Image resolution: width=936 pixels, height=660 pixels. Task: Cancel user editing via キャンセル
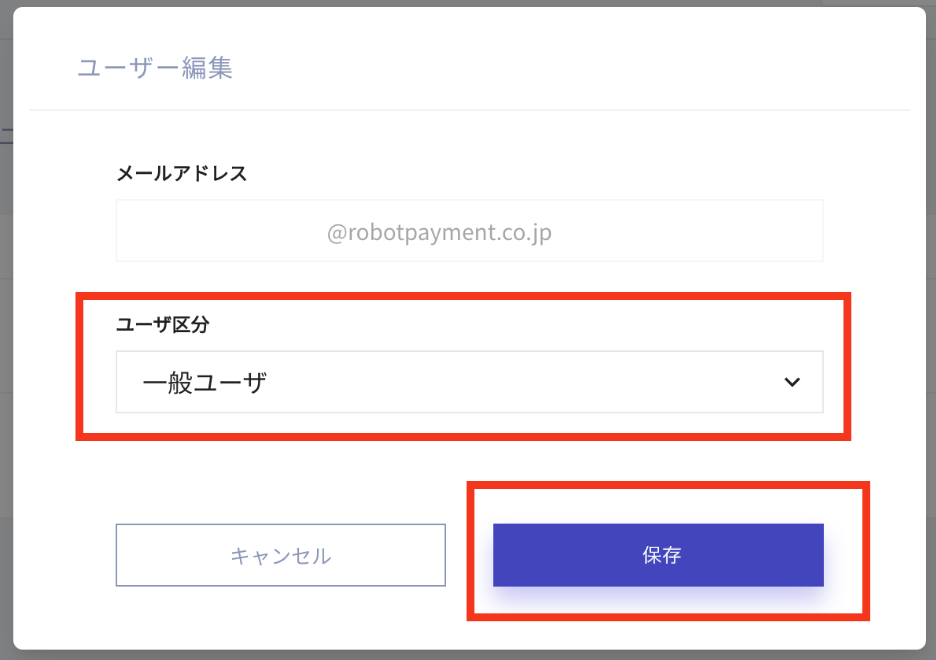coord(281,555)
